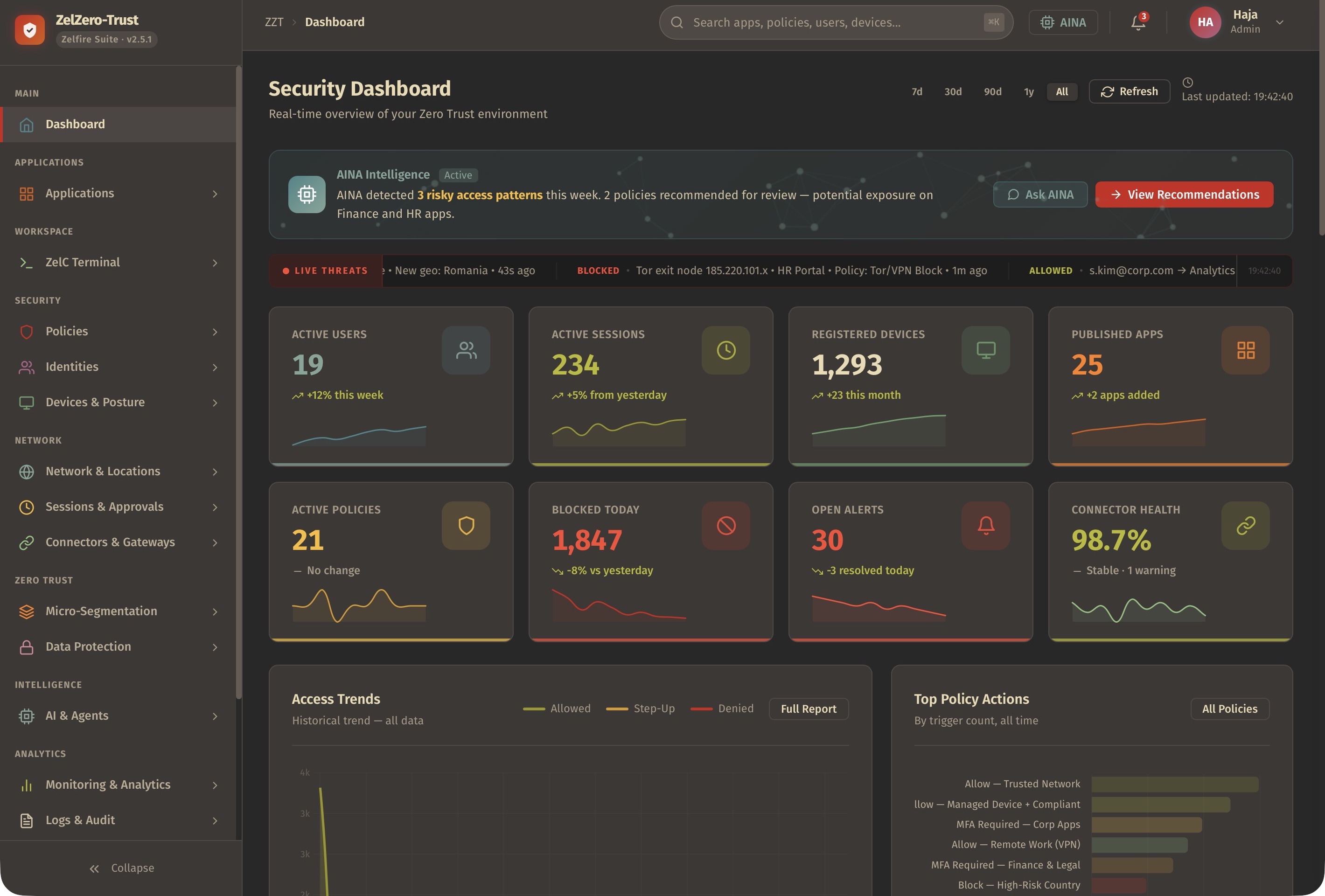Click View Recommendations button

click(1184, 194)
